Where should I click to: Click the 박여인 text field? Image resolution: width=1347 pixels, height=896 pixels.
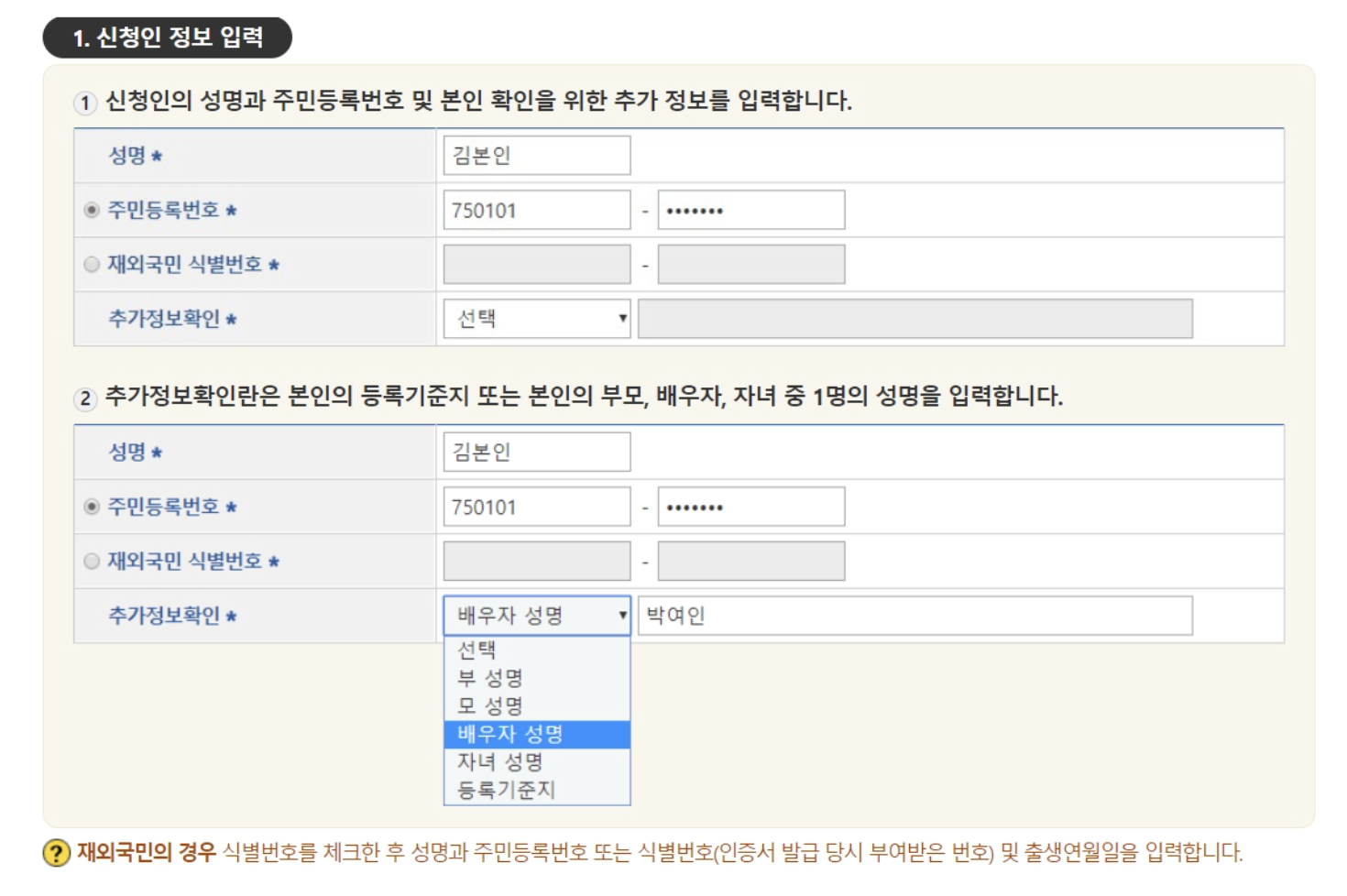click(915, 616)
